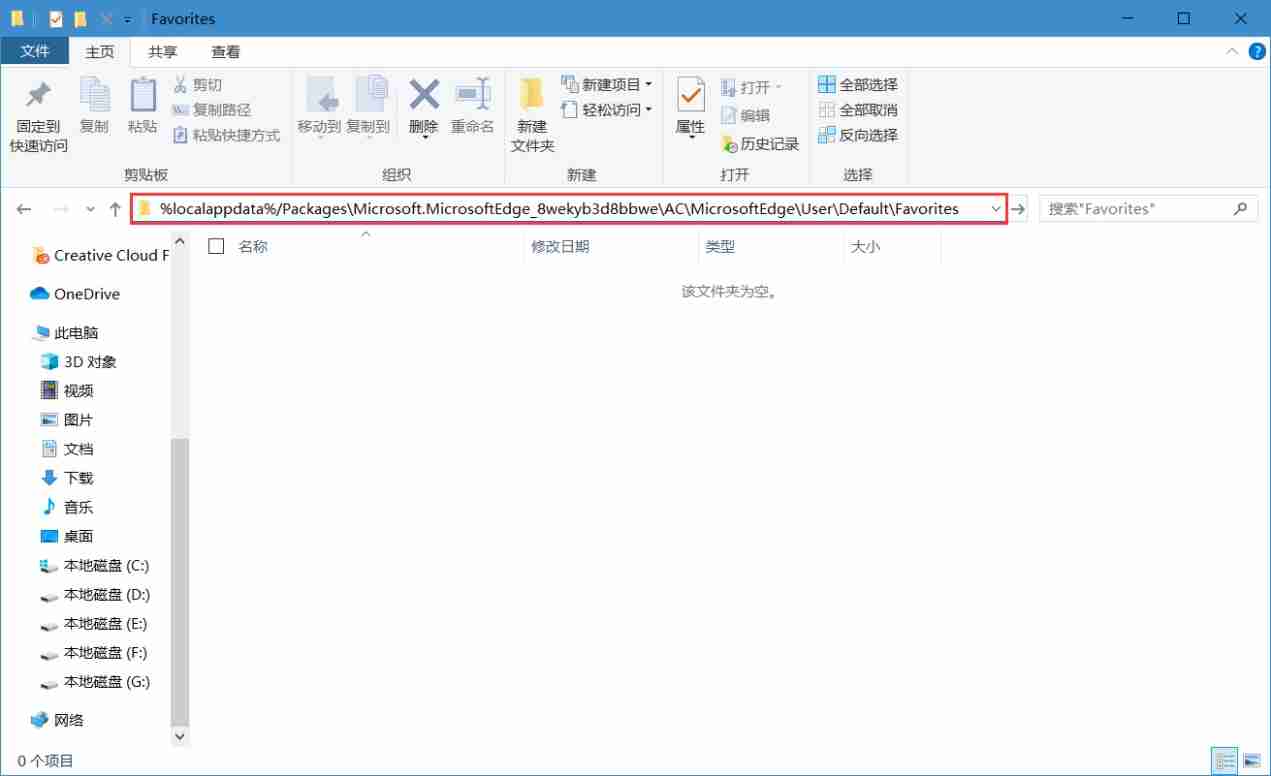The height and width of the screenshot is (776, 1271).
Task: Open the address bar history dropdown
Action: coord(995,208)
